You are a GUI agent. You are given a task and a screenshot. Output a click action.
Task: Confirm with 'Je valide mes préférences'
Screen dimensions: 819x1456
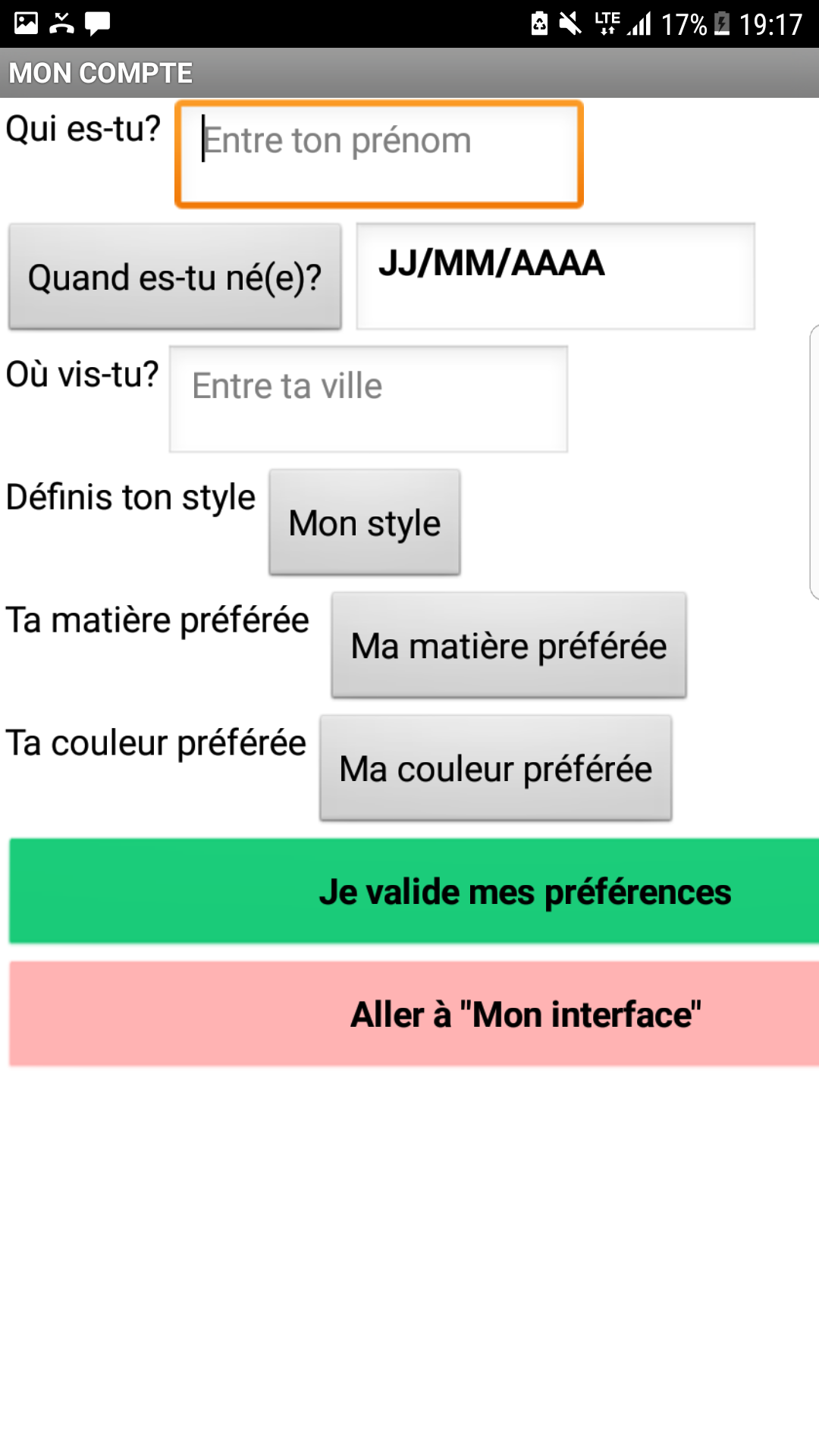click(414, 891)
